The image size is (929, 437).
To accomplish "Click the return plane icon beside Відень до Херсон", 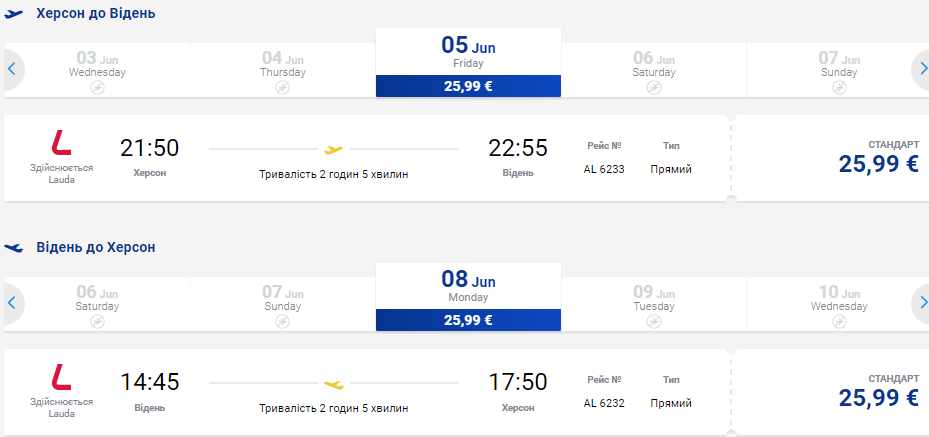I will (14, 247).
